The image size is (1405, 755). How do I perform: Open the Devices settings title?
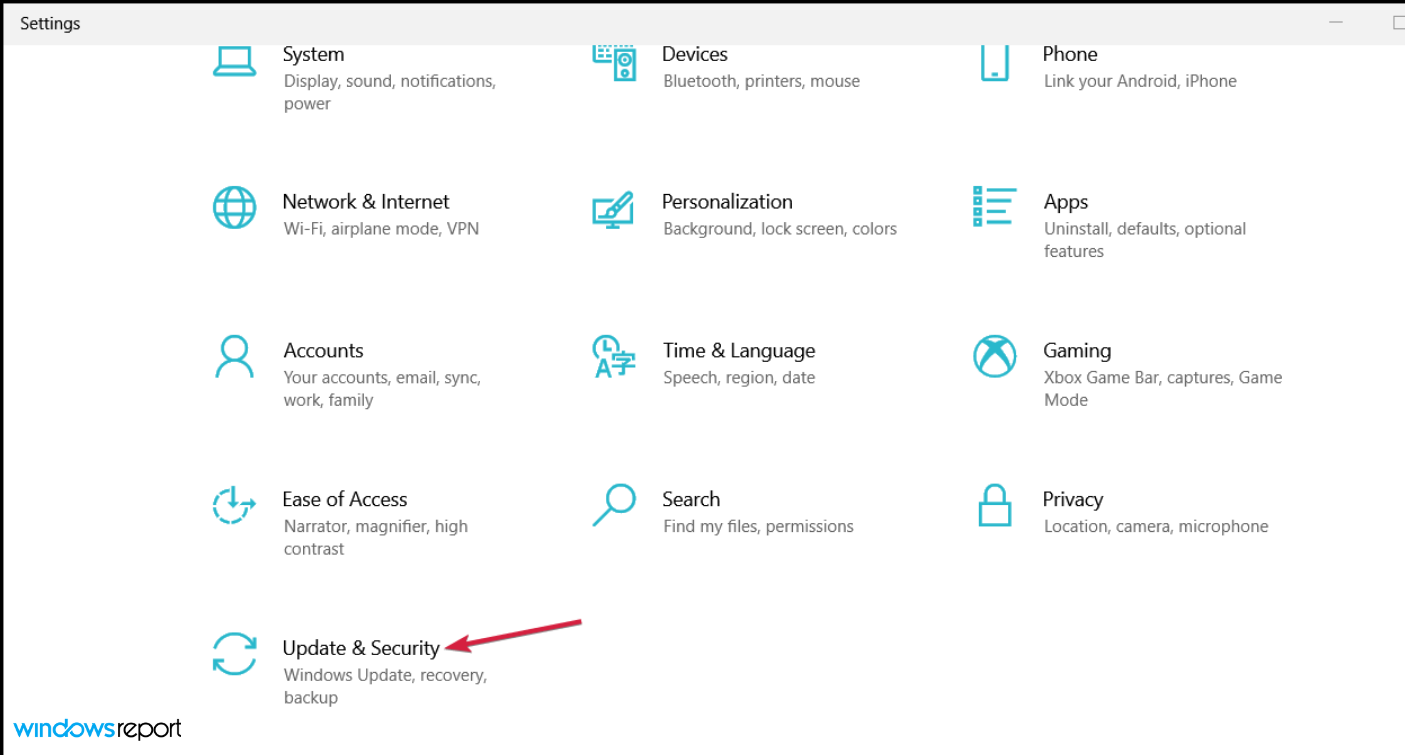point(695,54)
